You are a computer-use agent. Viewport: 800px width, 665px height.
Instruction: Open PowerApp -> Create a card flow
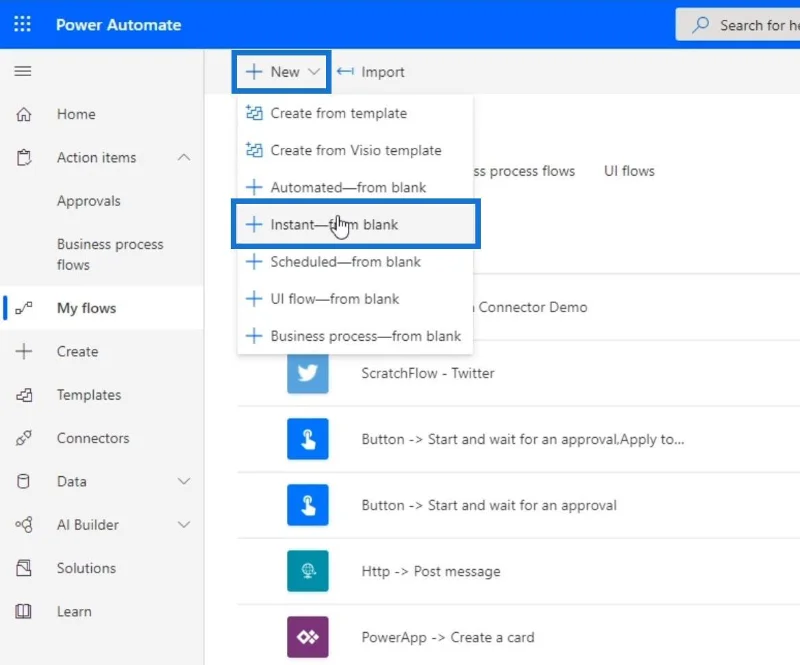click(x=447, y=637)
